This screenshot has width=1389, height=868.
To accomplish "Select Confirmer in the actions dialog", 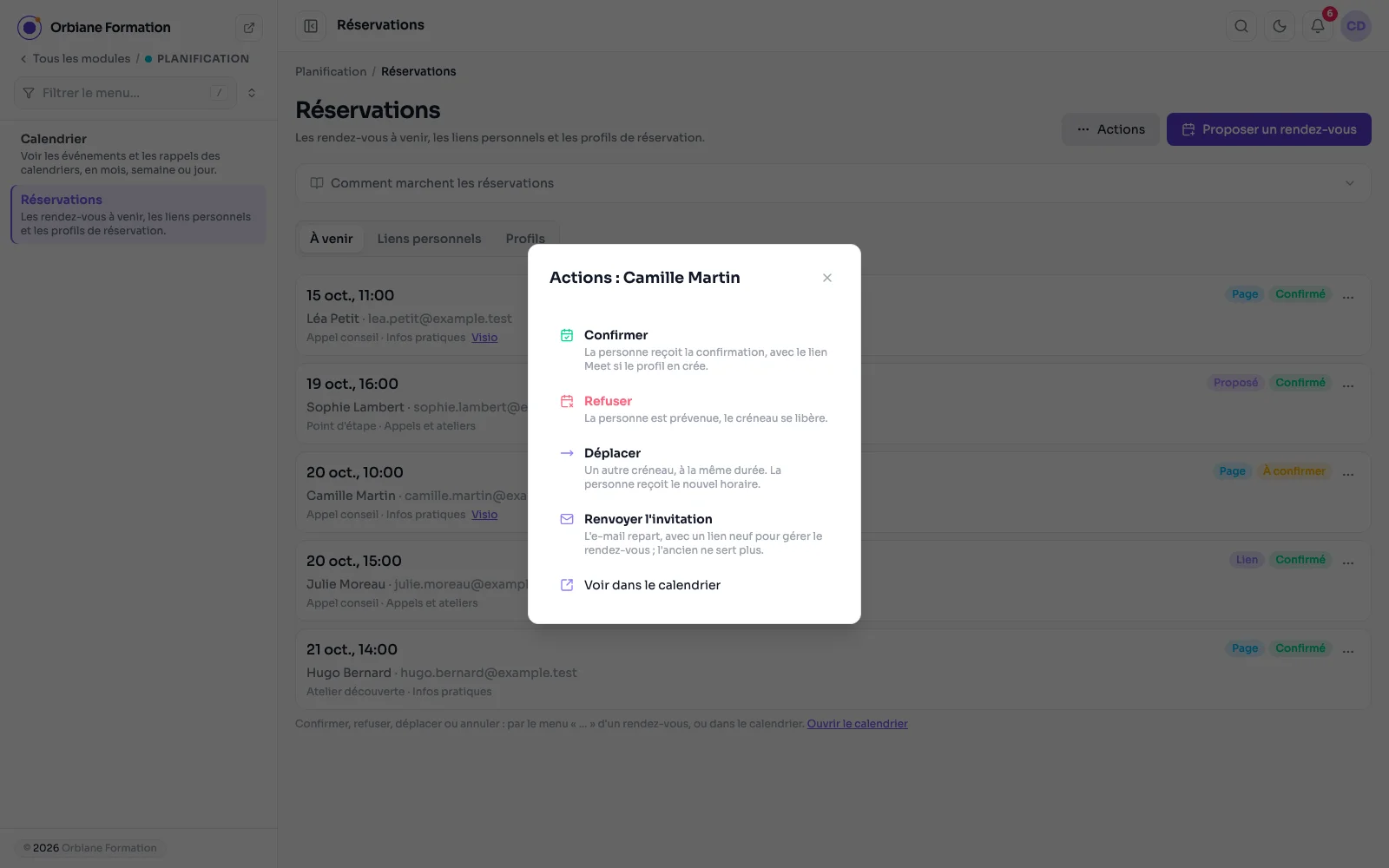I will 694,350.
